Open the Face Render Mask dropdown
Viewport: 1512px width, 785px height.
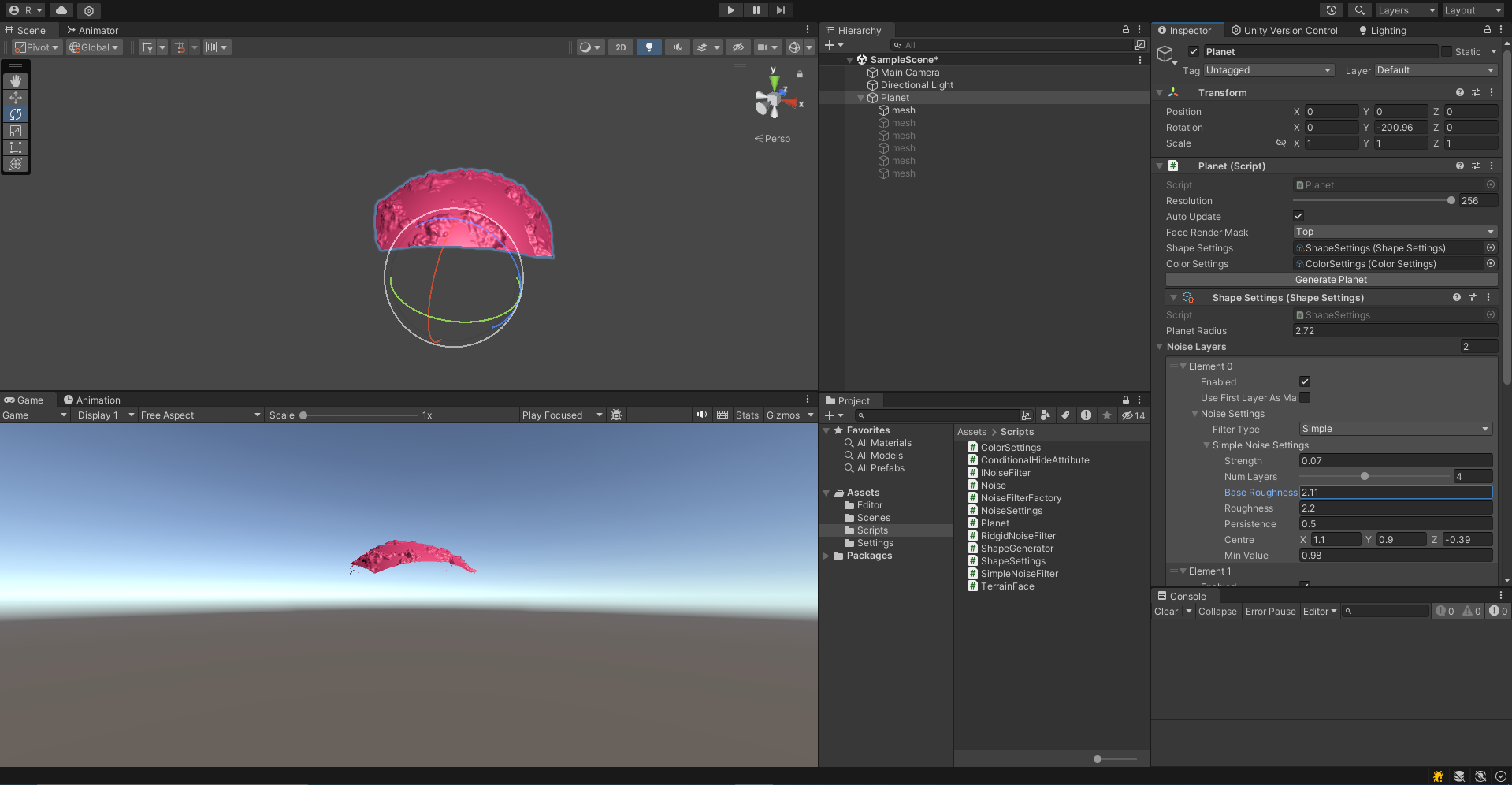pyautogui.click(x=1394, y=232)
